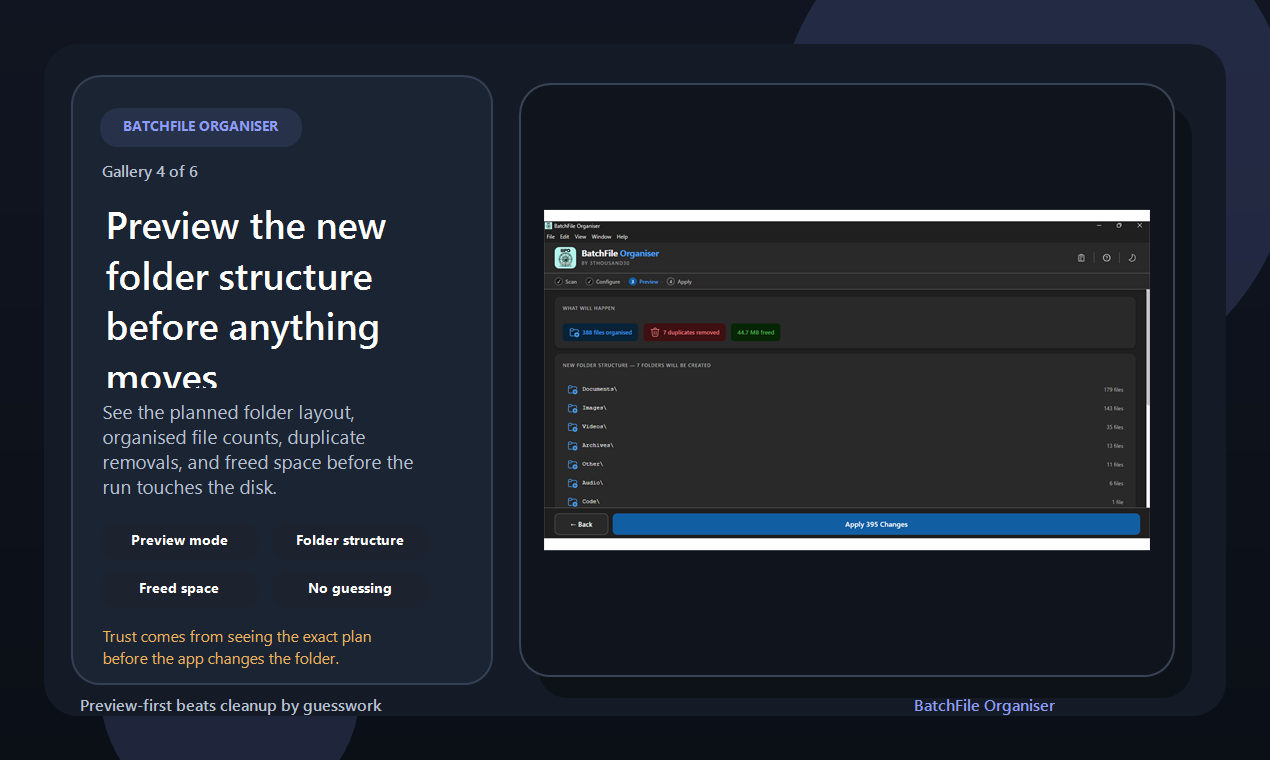Toggle dark mode with the moon icon
1270x760 pixels.
click(1131, 257)
